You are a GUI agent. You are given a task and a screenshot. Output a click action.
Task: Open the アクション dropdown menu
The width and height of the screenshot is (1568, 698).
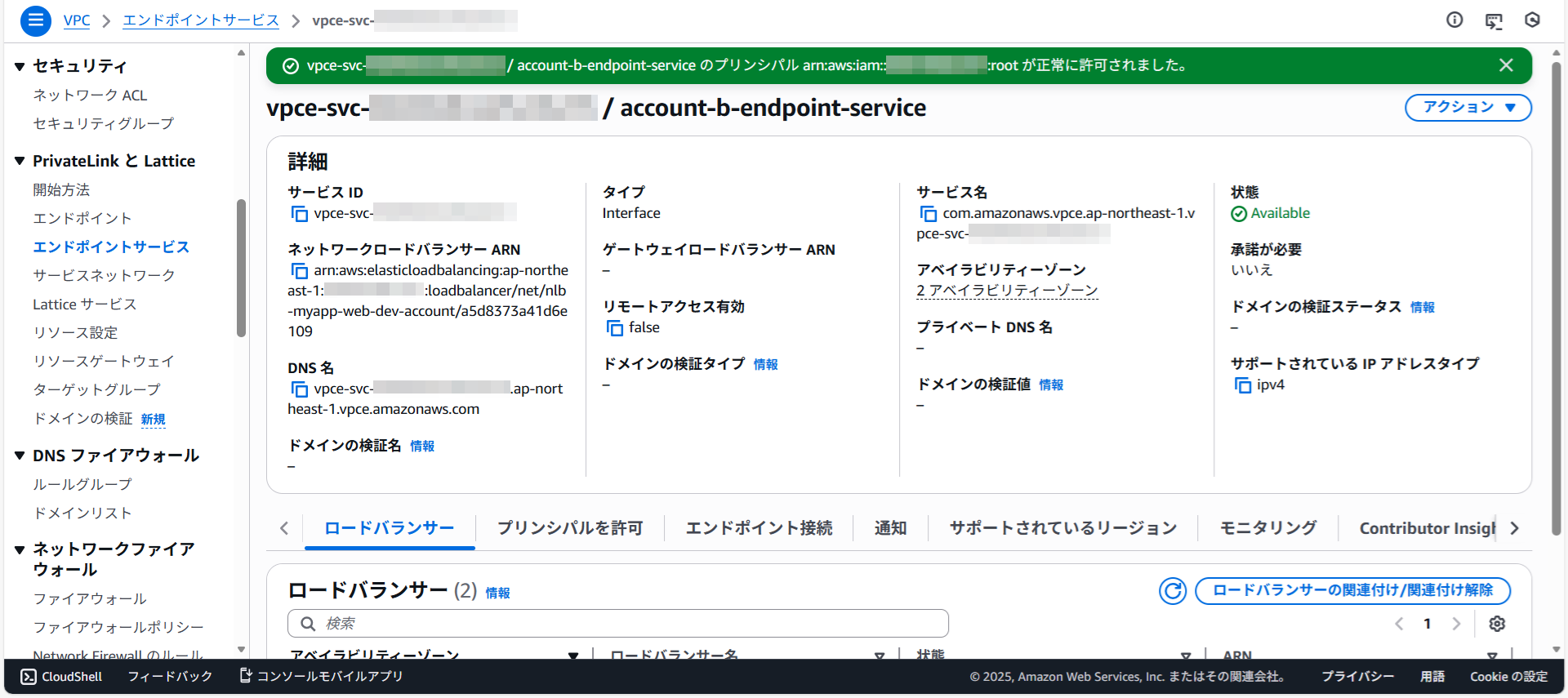coord(1468,108)
